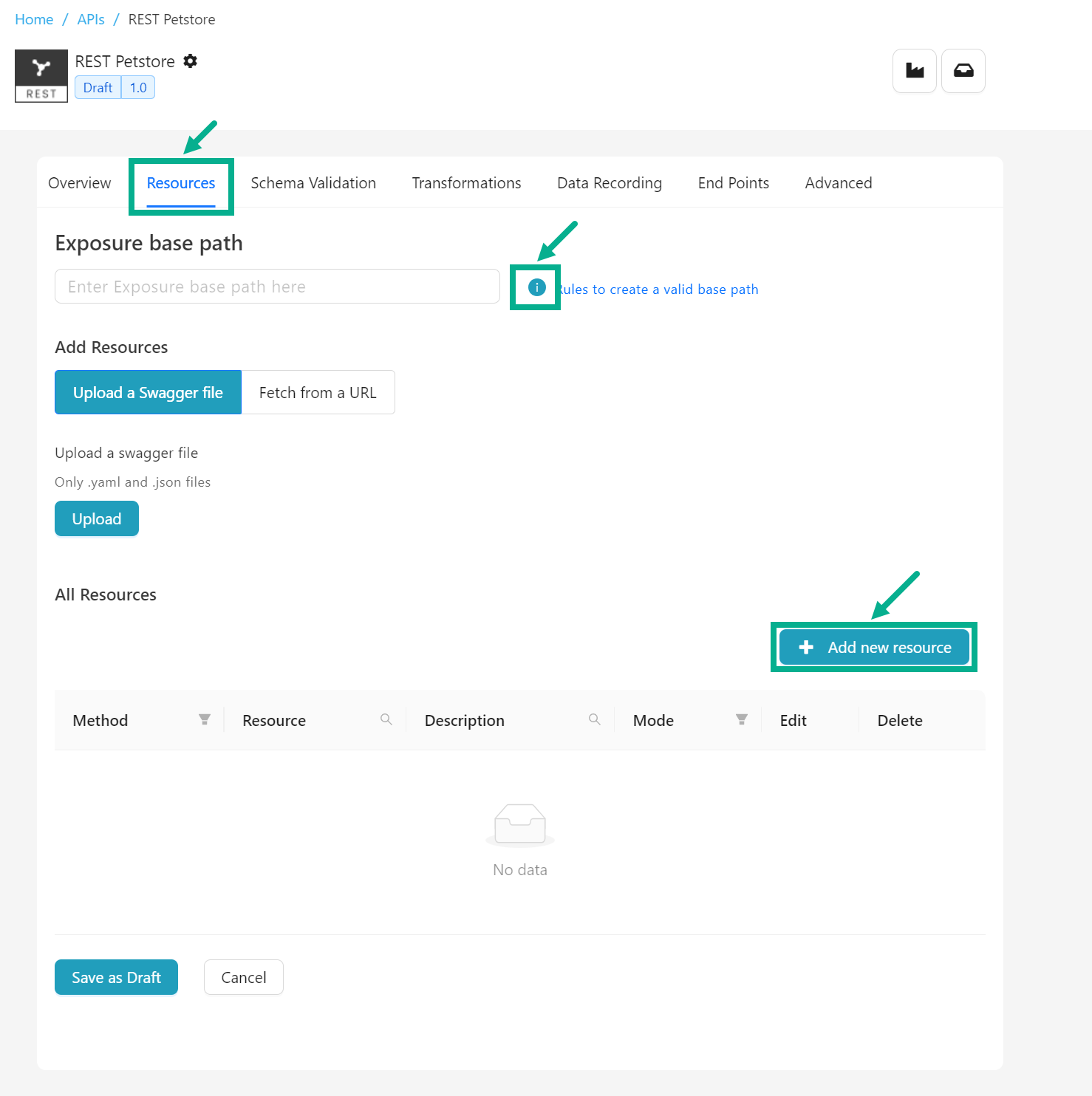Click the factory icon button at top right
Screen dimensions: 1092x1096
[x=915, y=71]
